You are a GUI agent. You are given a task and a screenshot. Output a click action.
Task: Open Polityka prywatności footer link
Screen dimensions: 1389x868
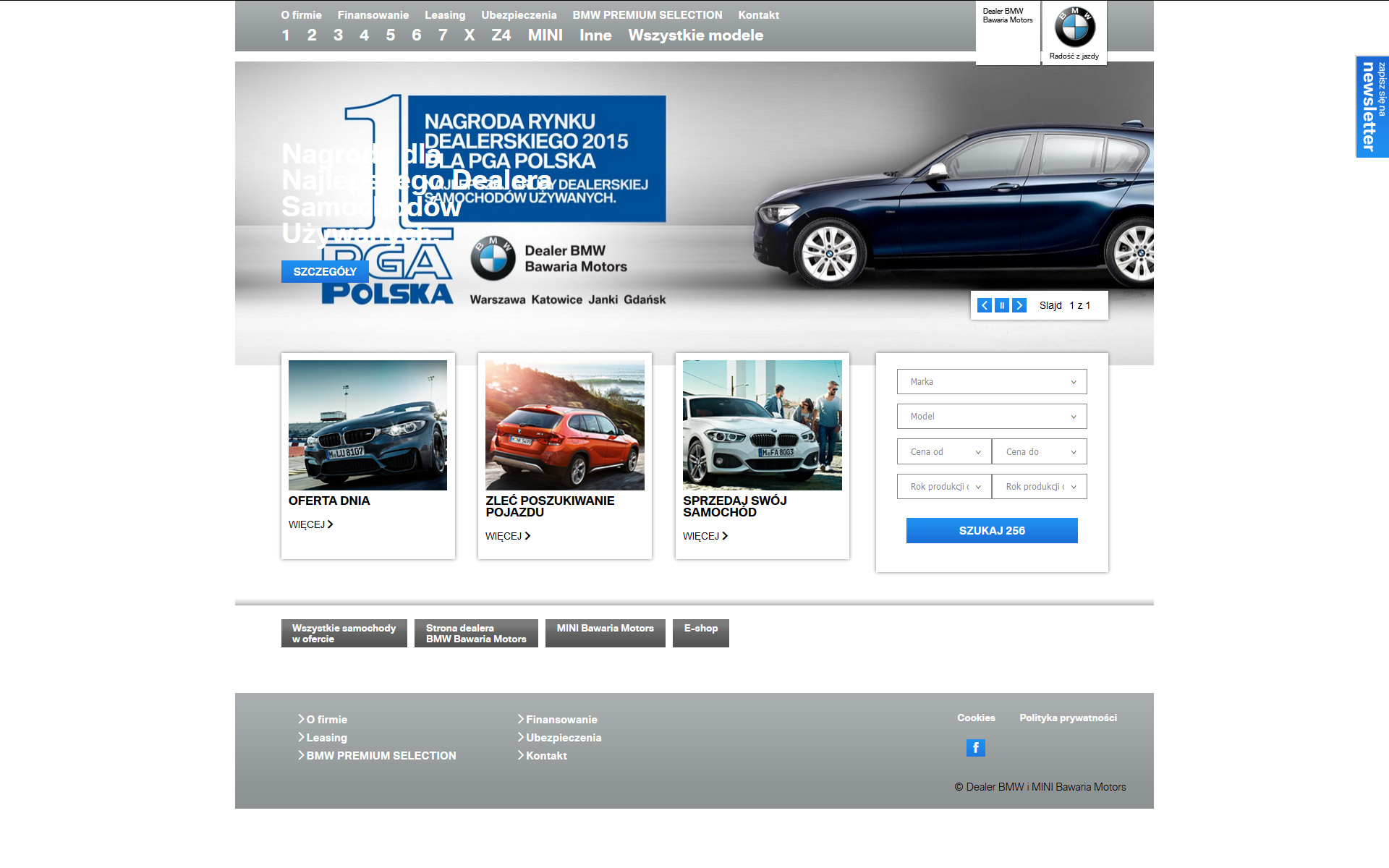(1068, 718)
